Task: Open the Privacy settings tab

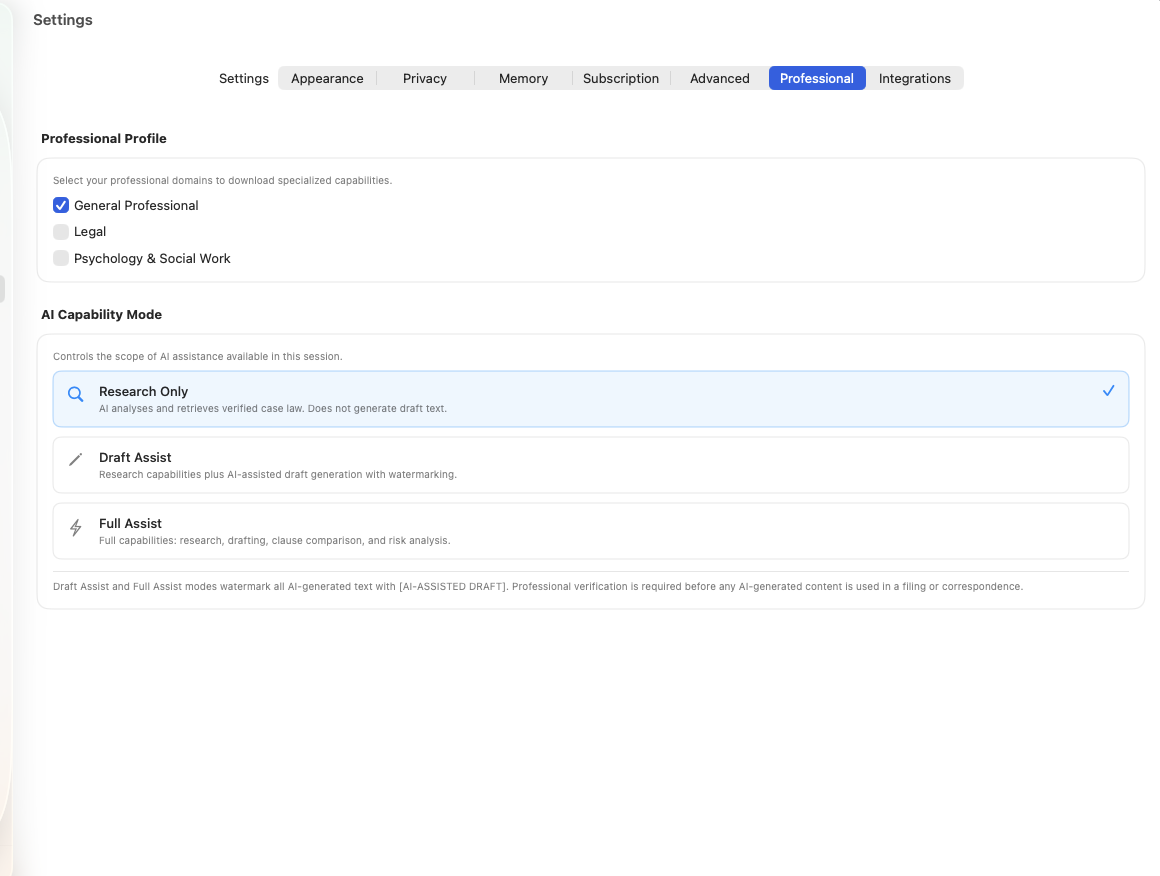Action: (424, 78)
